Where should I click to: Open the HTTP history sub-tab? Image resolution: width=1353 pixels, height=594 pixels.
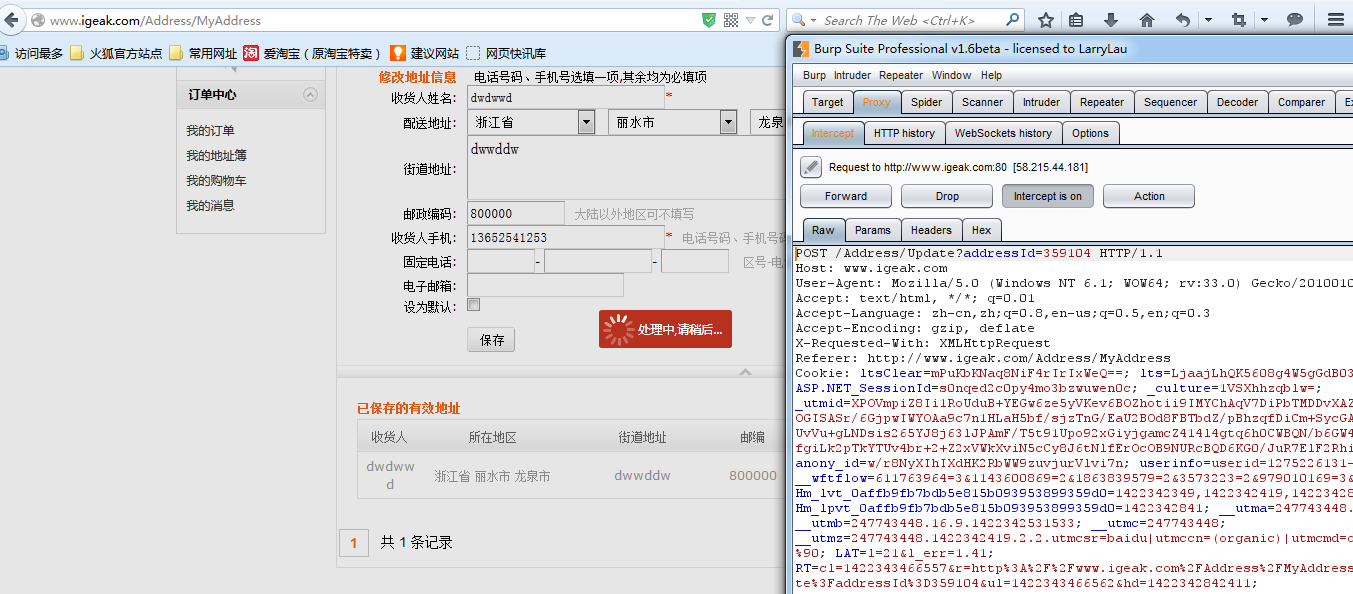point(904,133)
